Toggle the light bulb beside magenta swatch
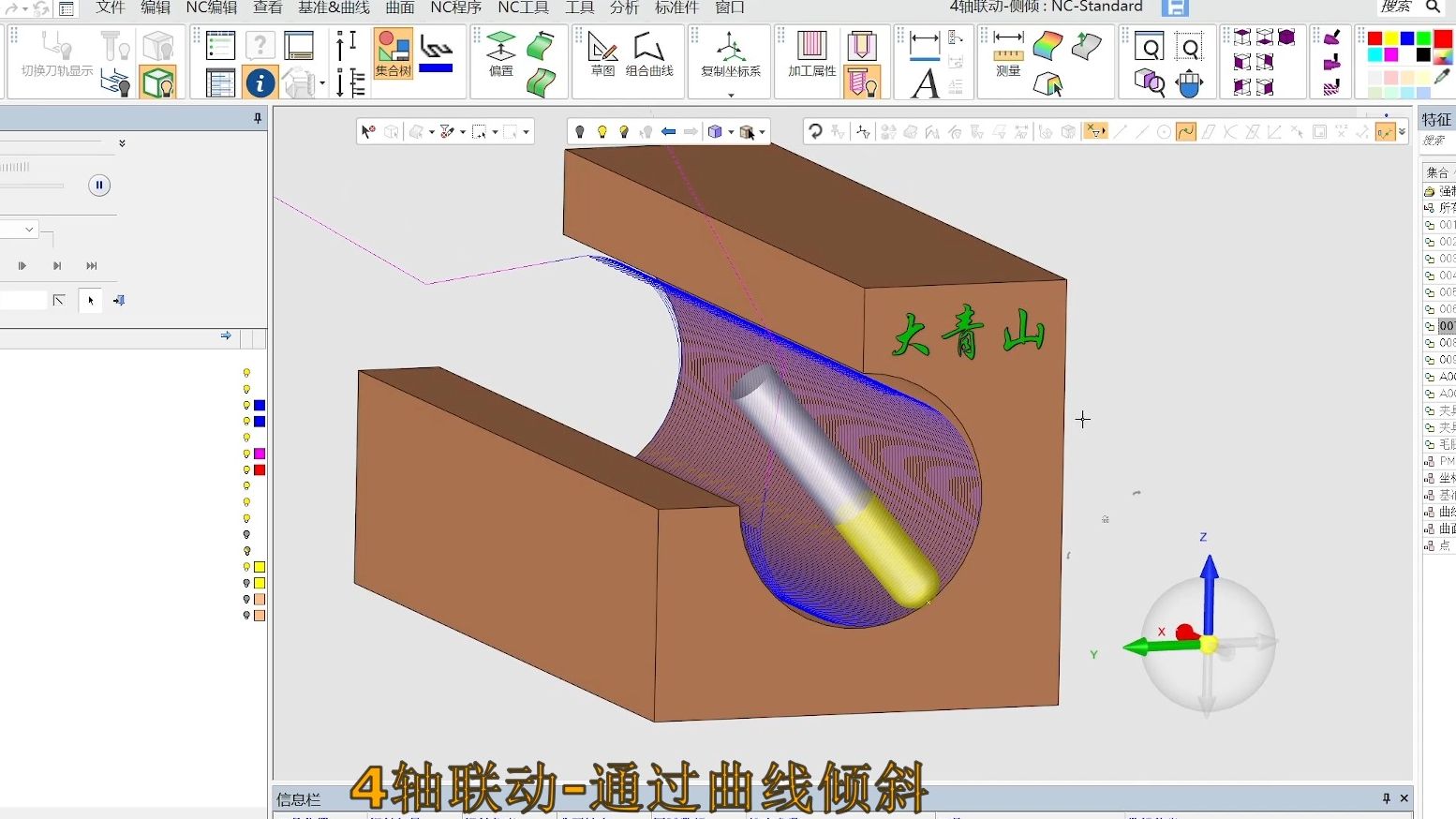Image resolution: width=1456 pixels, height=819 pixels. [x=246, y=454]
